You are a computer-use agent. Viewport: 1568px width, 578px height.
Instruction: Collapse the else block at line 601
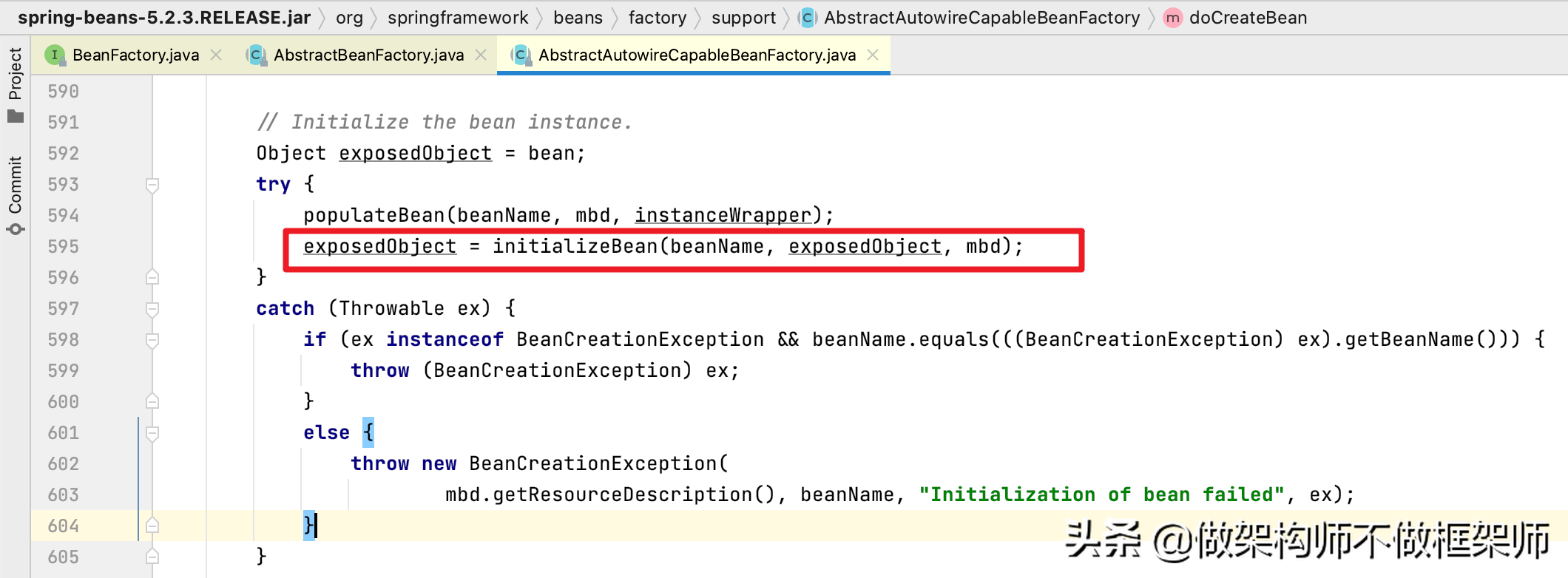click(152, 433)
